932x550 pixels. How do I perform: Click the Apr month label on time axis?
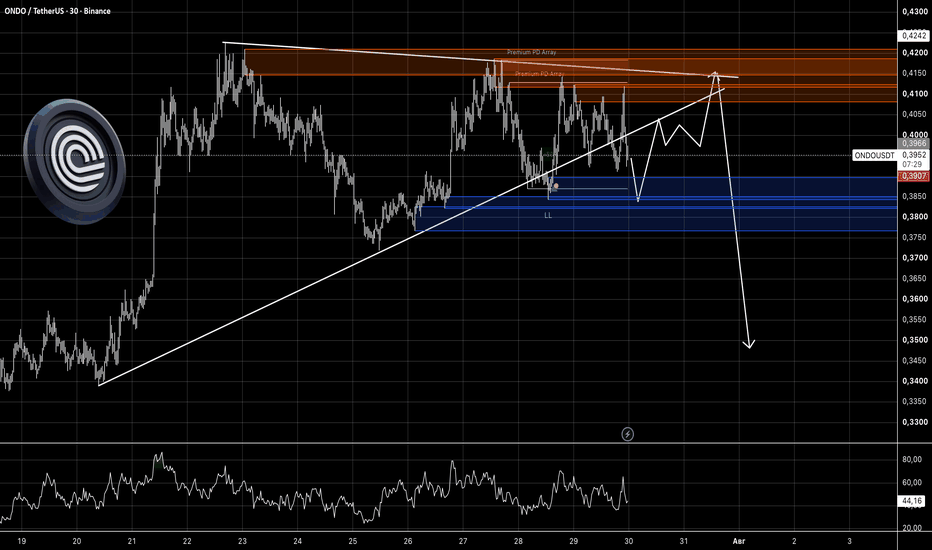pyautogui.click(x=739, y=541)
